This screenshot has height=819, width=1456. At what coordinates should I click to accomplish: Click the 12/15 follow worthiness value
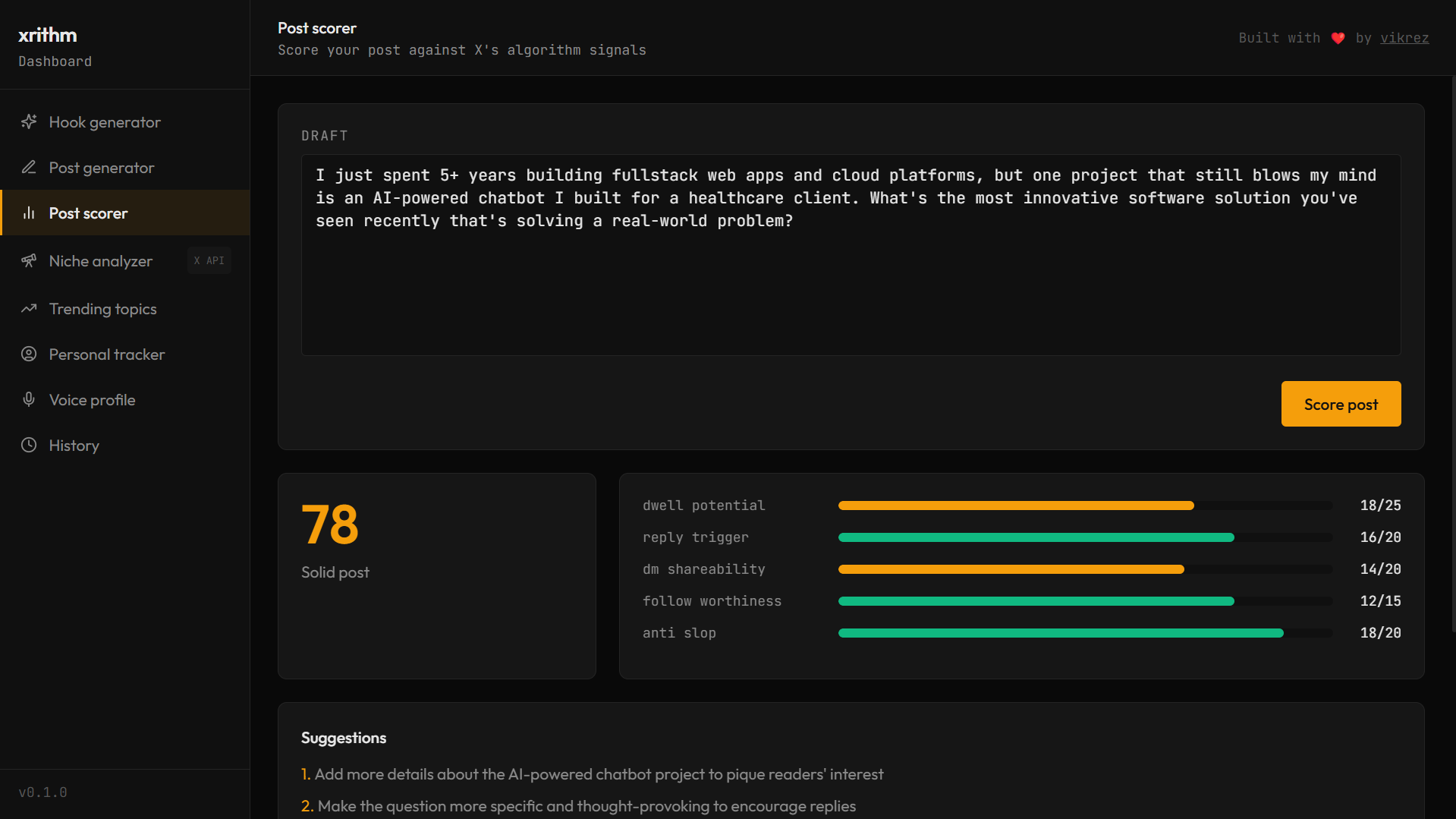[1380, 601]
